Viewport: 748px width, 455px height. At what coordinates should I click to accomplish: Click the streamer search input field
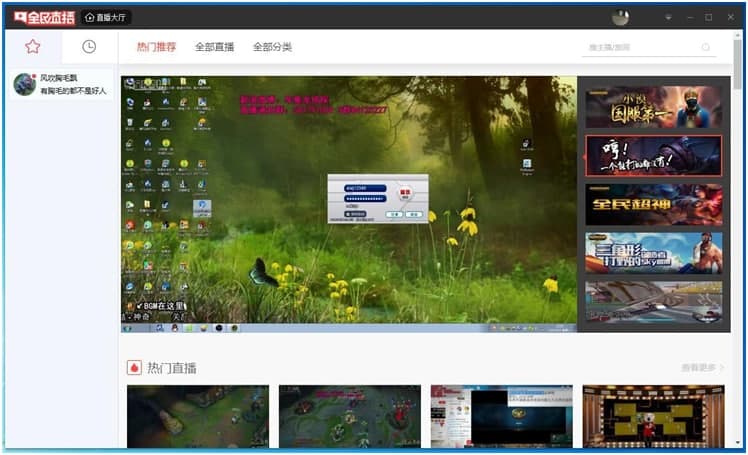(x=642, y=47)
